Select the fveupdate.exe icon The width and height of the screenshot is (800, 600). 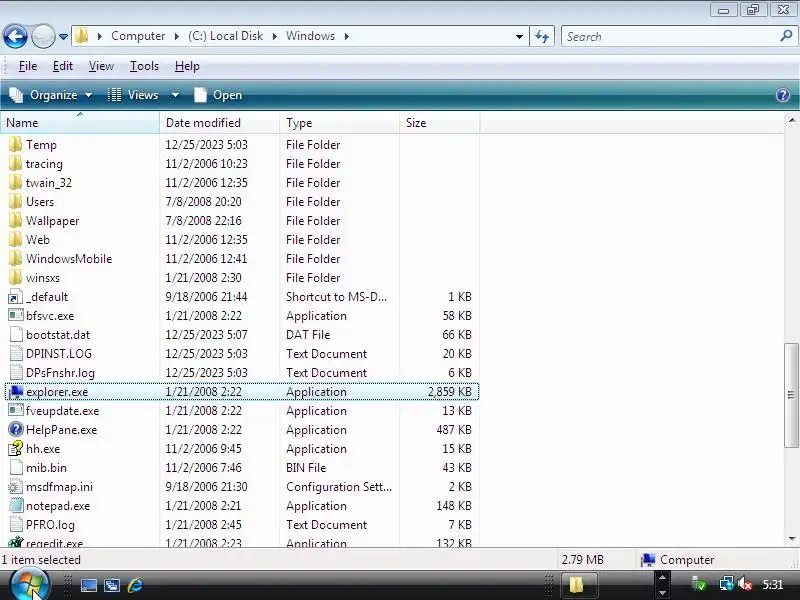pos(16,410)
